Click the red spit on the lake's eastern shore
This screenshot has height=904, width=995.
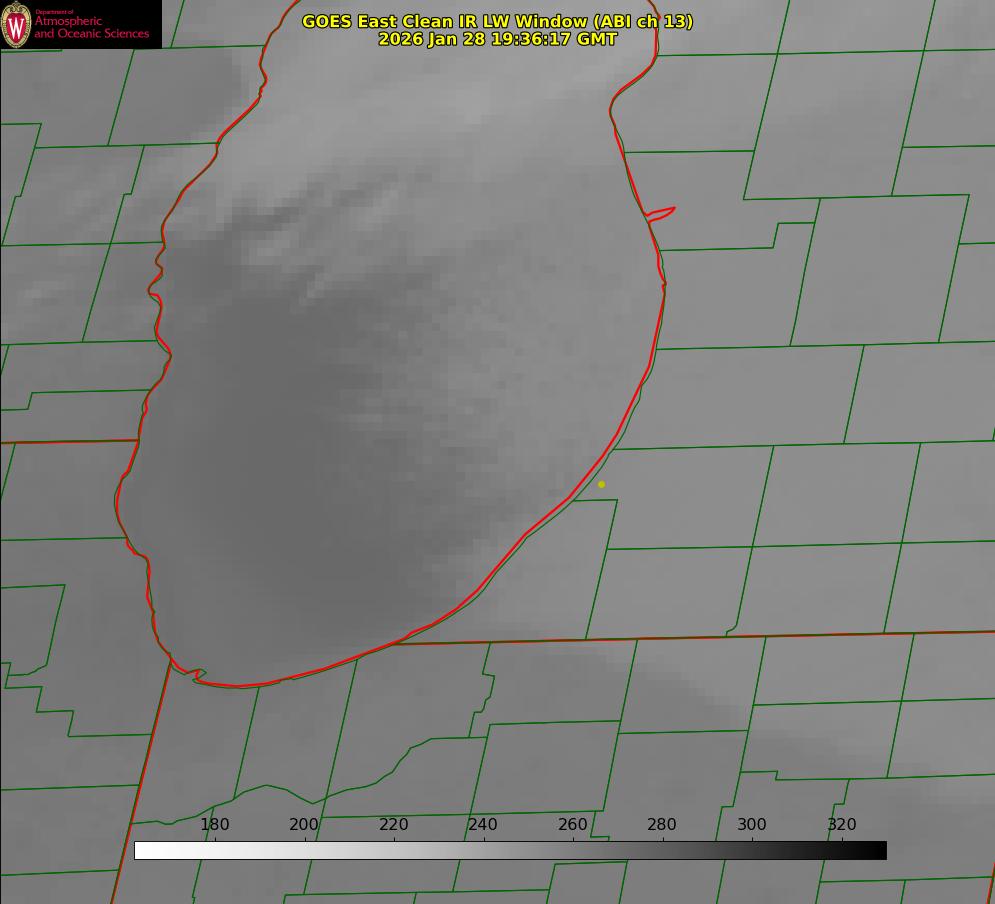662,211
